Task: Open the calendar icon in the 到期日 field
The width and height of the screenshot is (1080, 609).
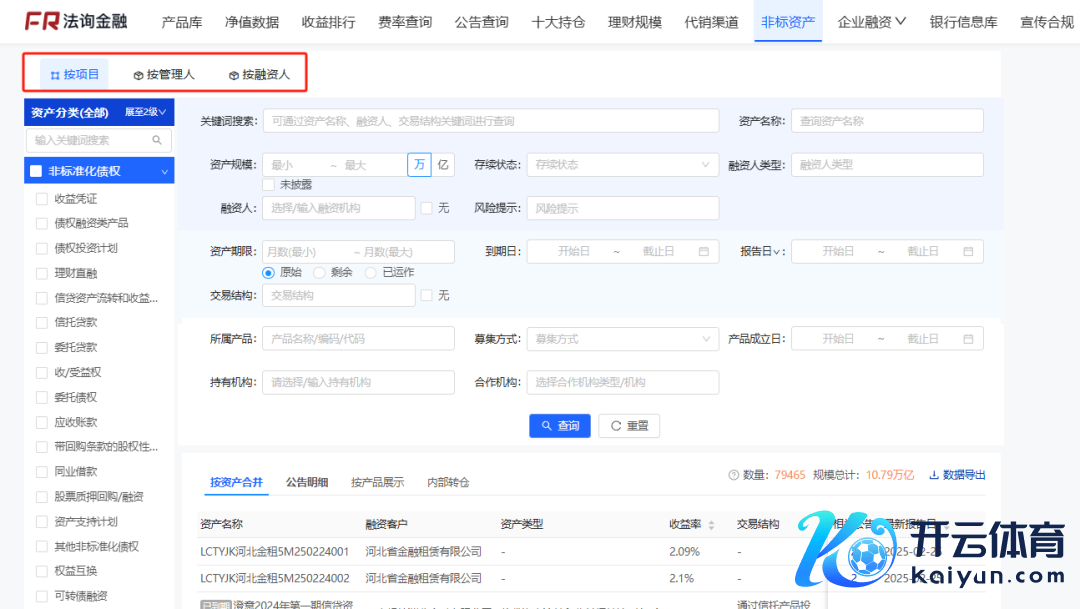Action: [703, 252]
